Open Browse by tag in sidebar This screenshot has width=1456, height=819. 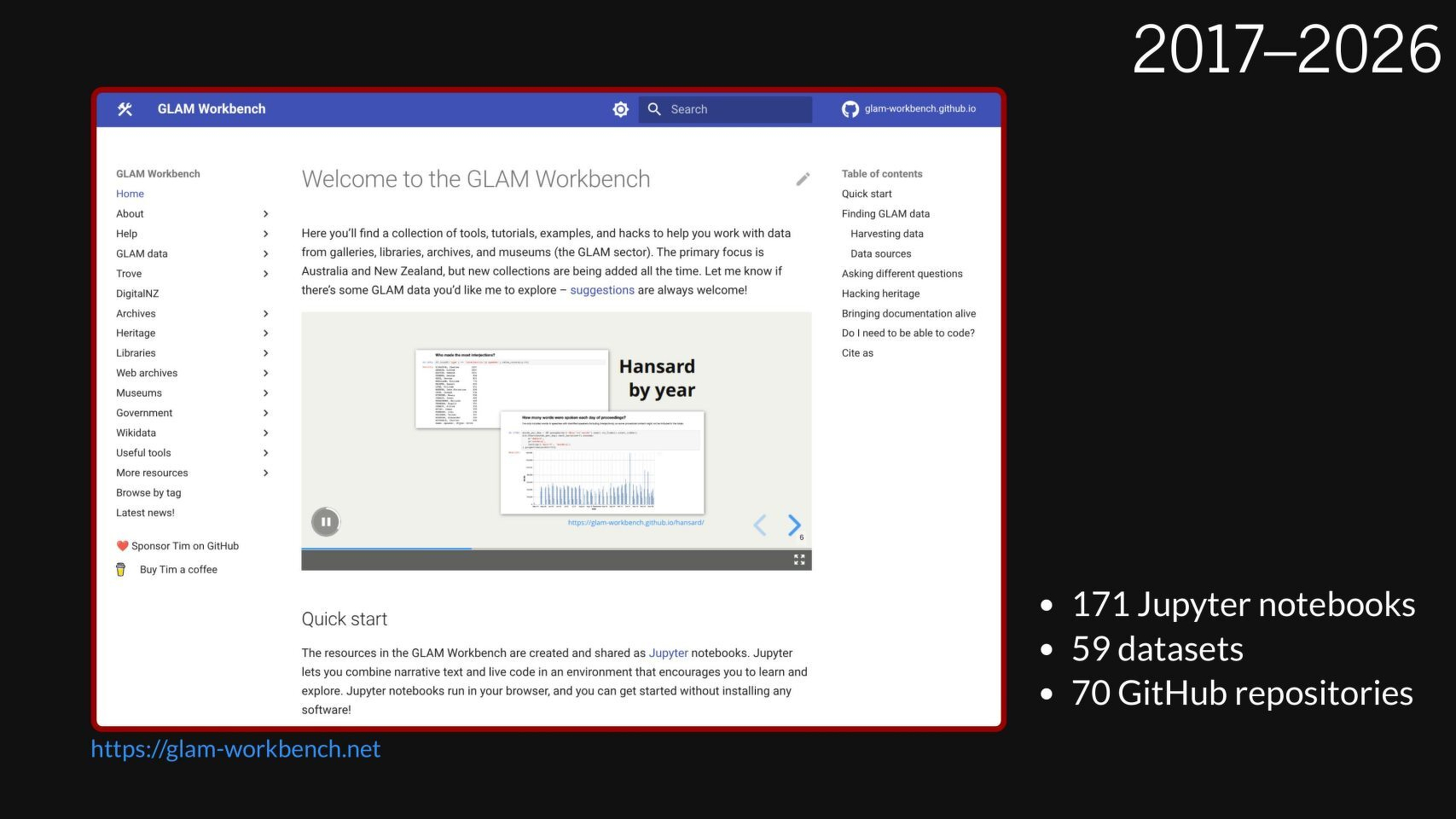click(148, 492)
